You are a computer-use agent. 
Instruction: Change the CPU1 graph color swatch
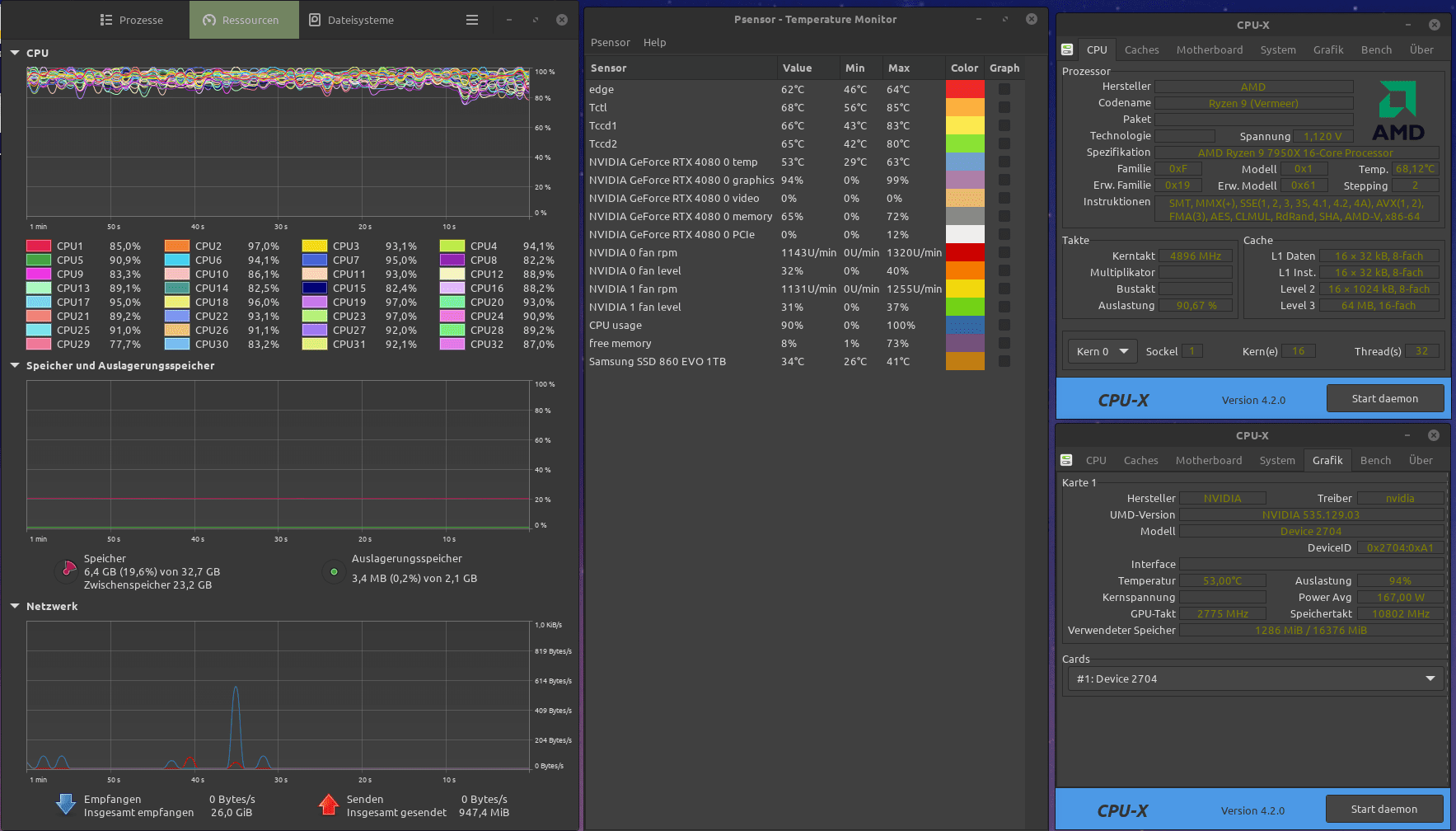tap(39, 246)
